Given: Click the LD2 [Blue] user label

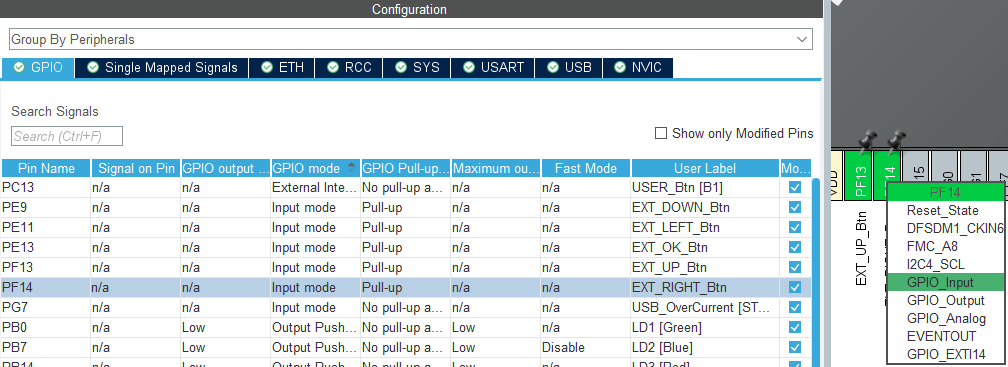Looking at the screenshot, I should click(663, 347).
